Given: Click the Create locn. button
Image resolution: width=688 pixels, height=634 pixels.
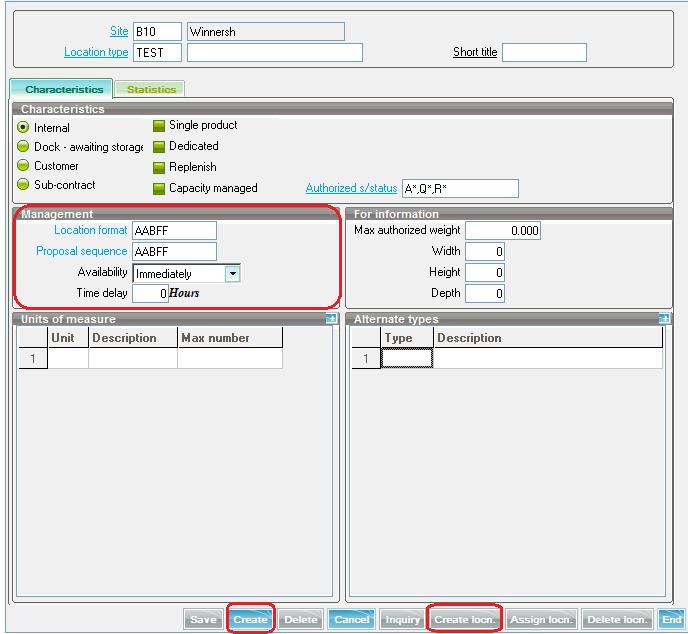Looking at the screenshot, I should coord(464,619).
